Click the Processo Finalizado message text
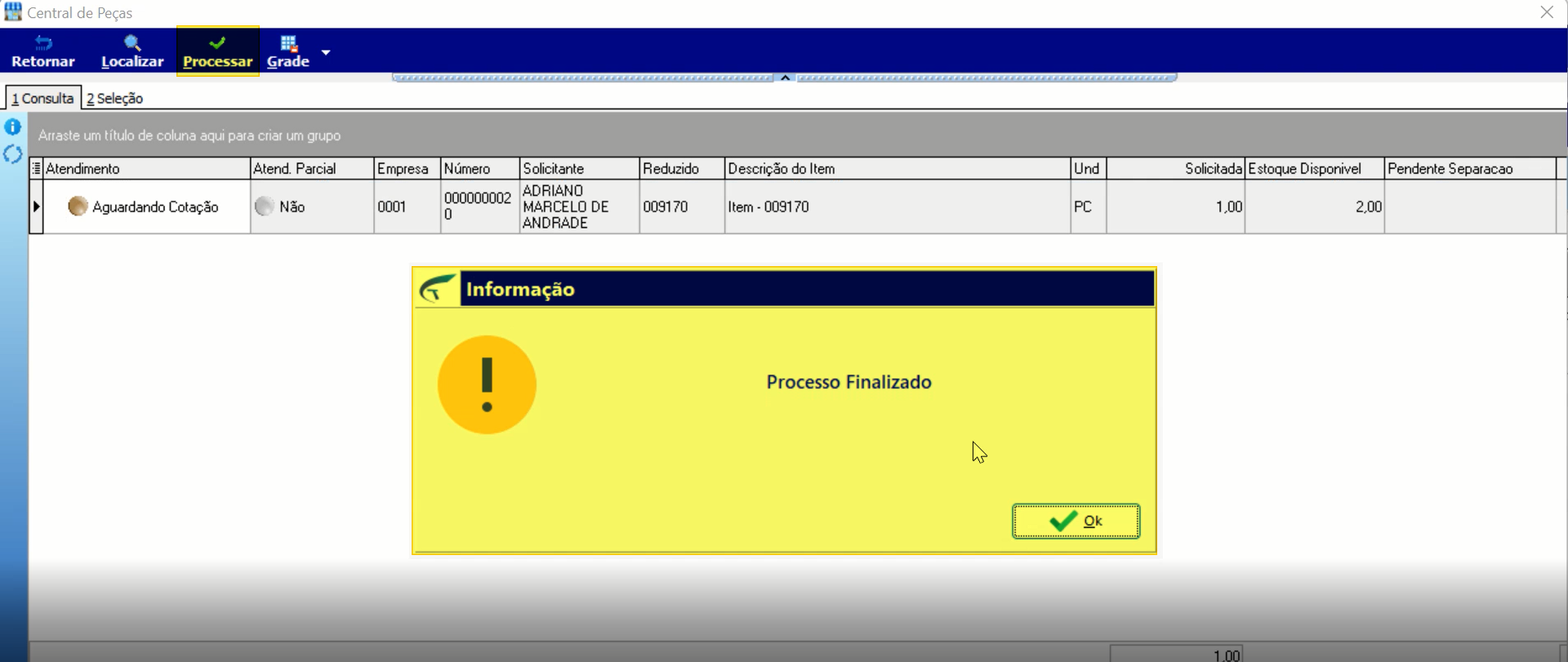Image resolution: width=1568 pixels, height=662 pixels. [x=849, y=382]
